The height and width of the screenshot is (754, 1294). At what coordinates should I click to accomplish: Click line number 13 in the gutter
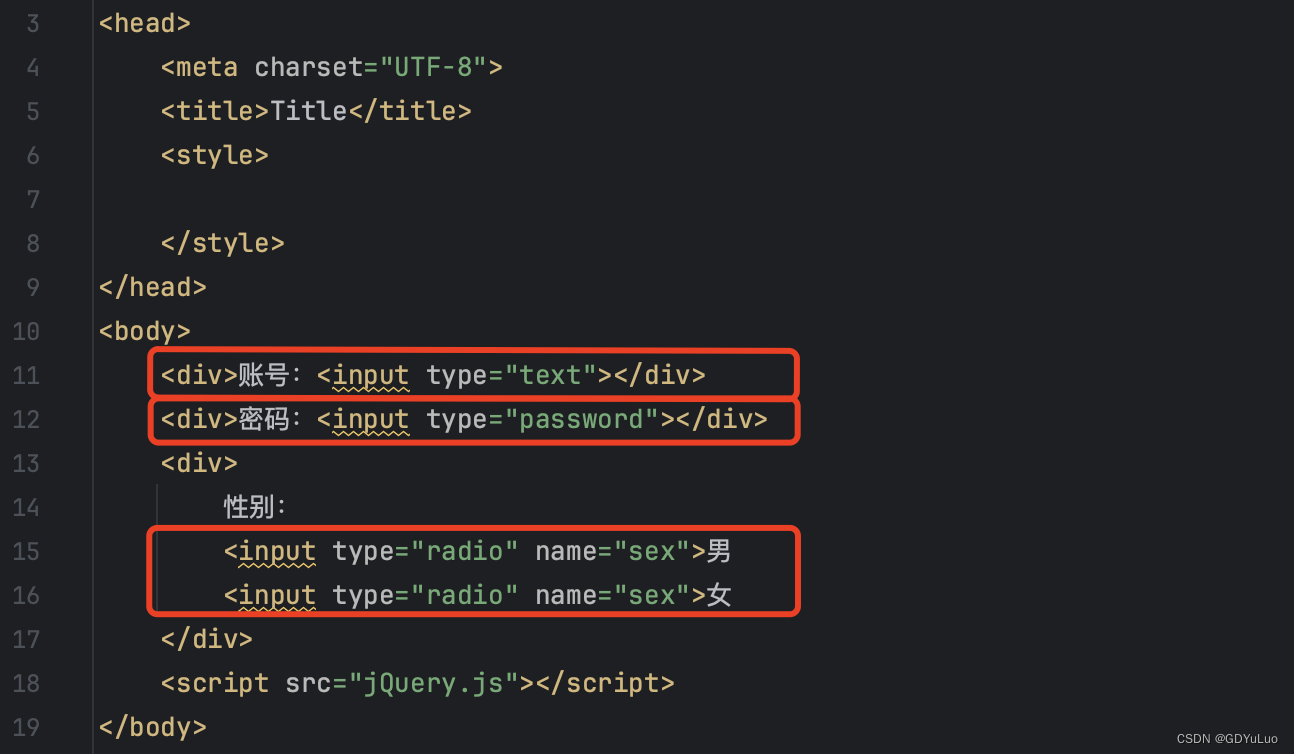click(x=26, y=463)
